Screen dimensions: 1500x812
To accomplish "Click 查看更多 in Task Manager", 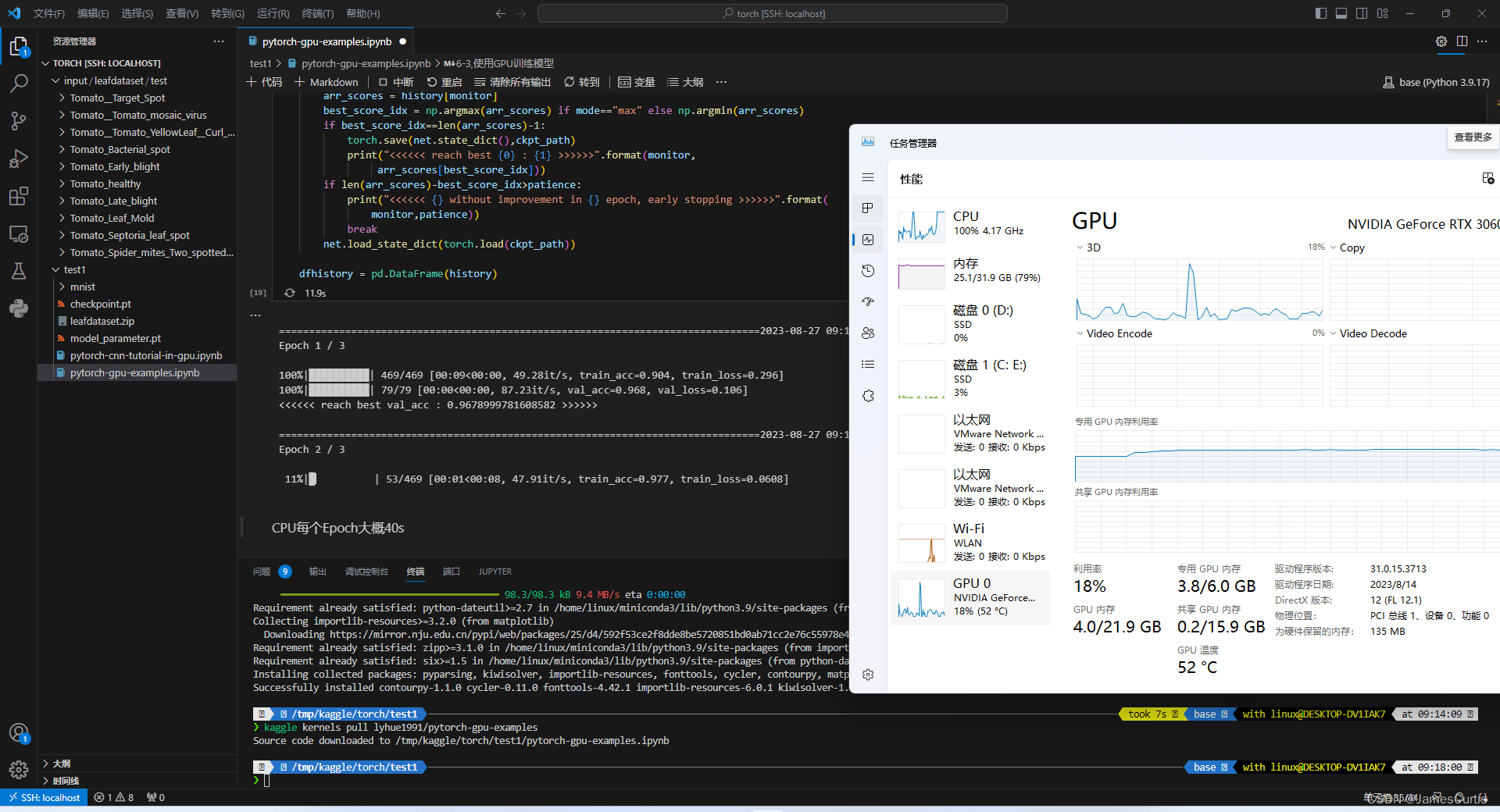I will (x=1473, y=137).
